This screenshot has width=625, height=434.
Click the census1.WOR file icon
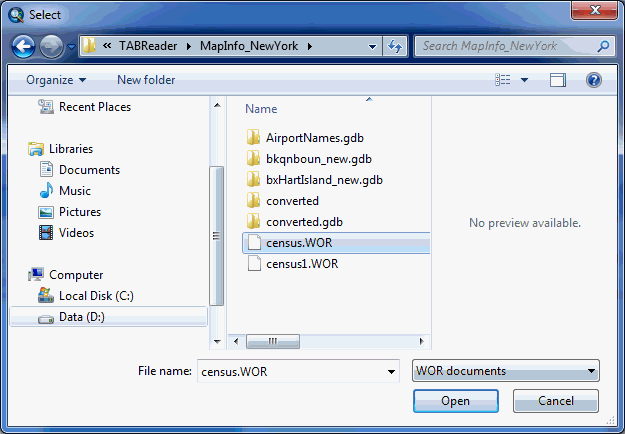click(x=254, y=263)
